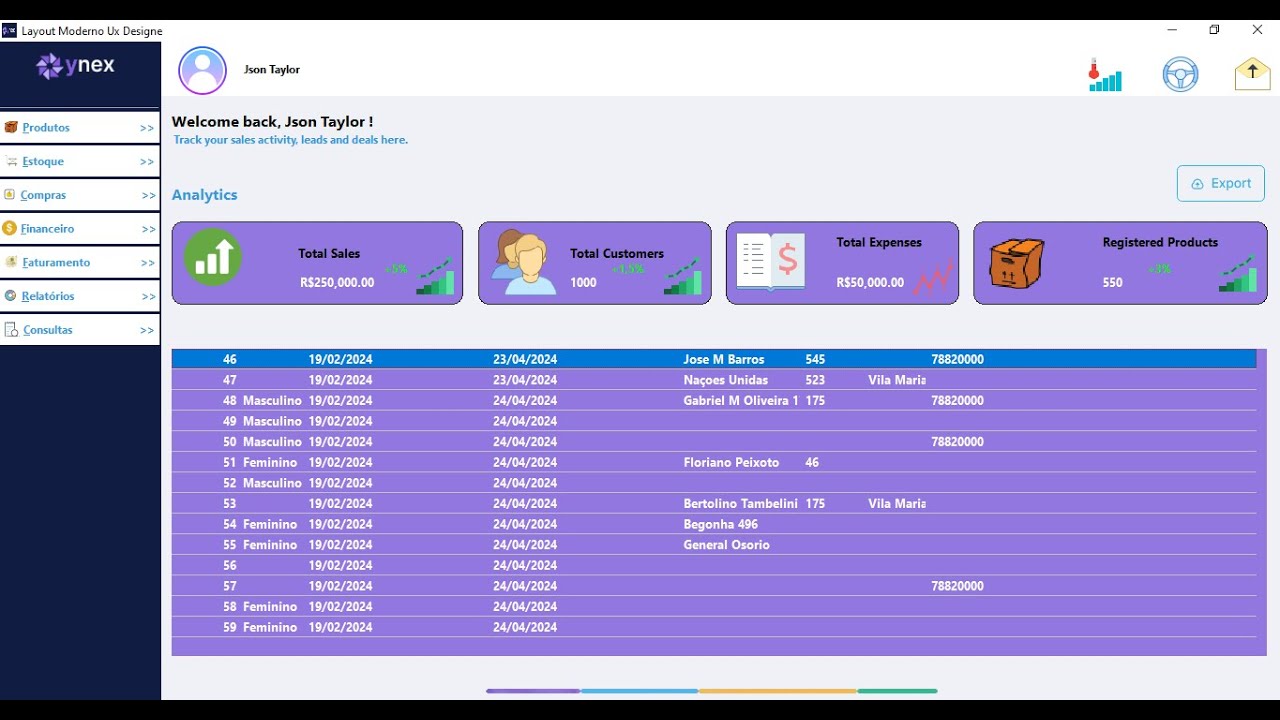
Task: Open the Estoque menu item
Action: click(x=80, y=161)
